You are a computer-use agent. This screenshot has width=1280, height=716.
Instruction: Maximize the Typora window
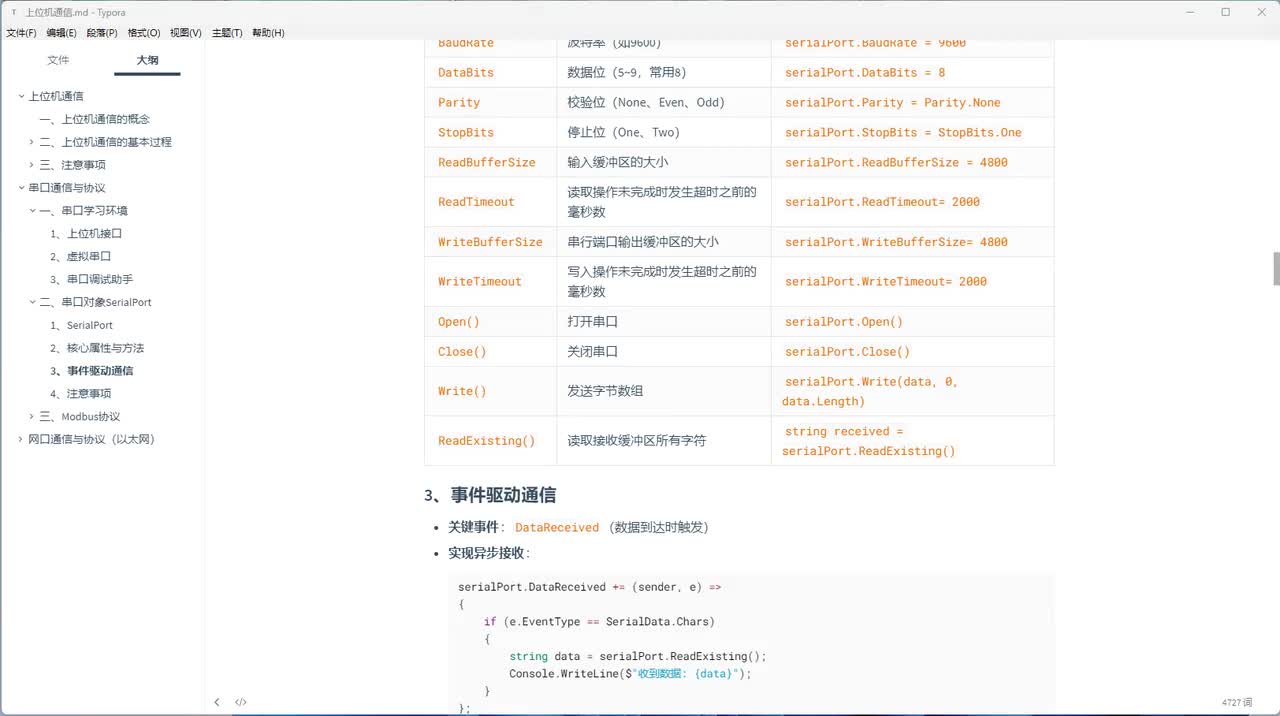[1226, 12]
